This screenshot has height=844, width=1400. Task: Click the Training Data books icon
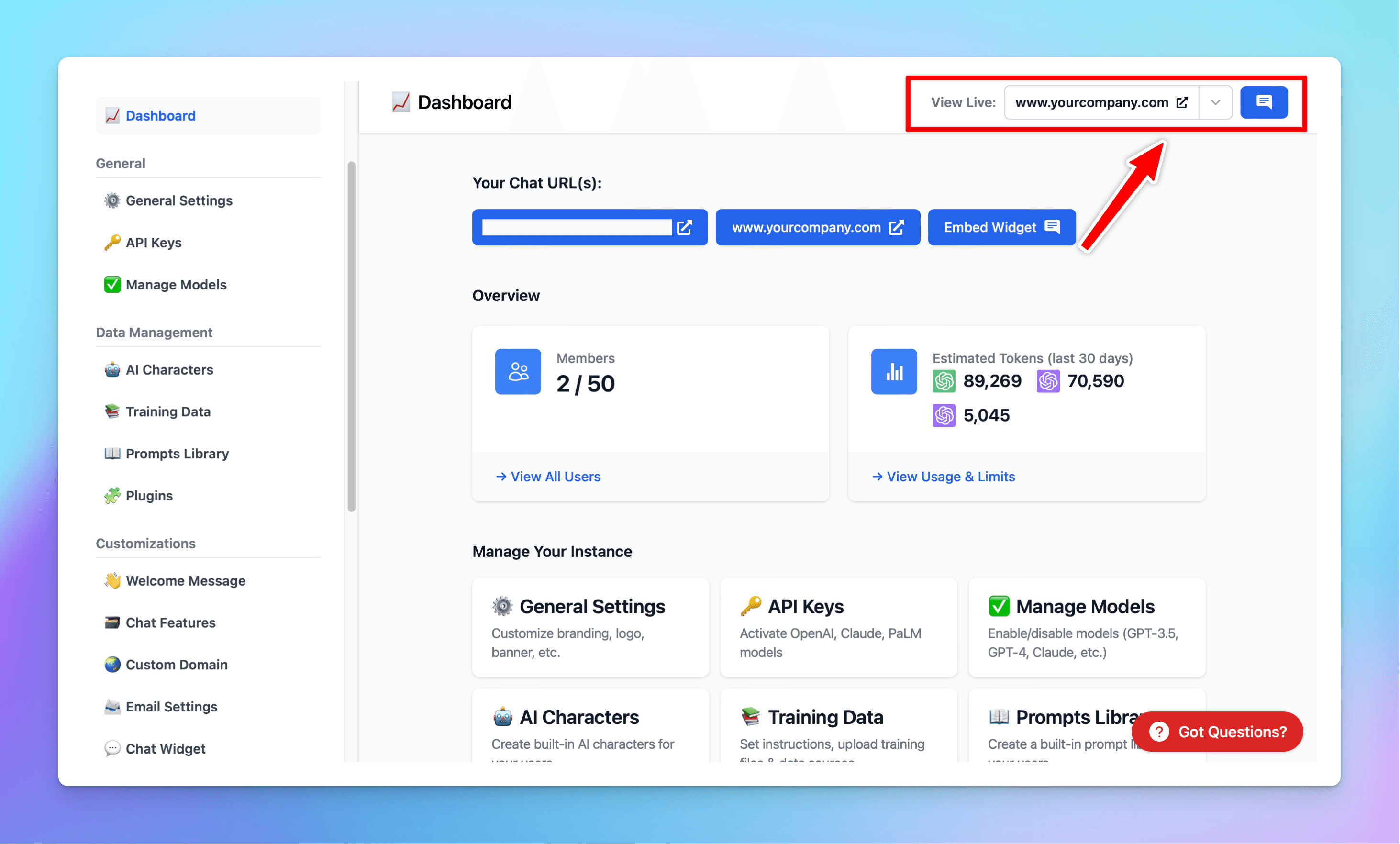[x=112, y=411]
